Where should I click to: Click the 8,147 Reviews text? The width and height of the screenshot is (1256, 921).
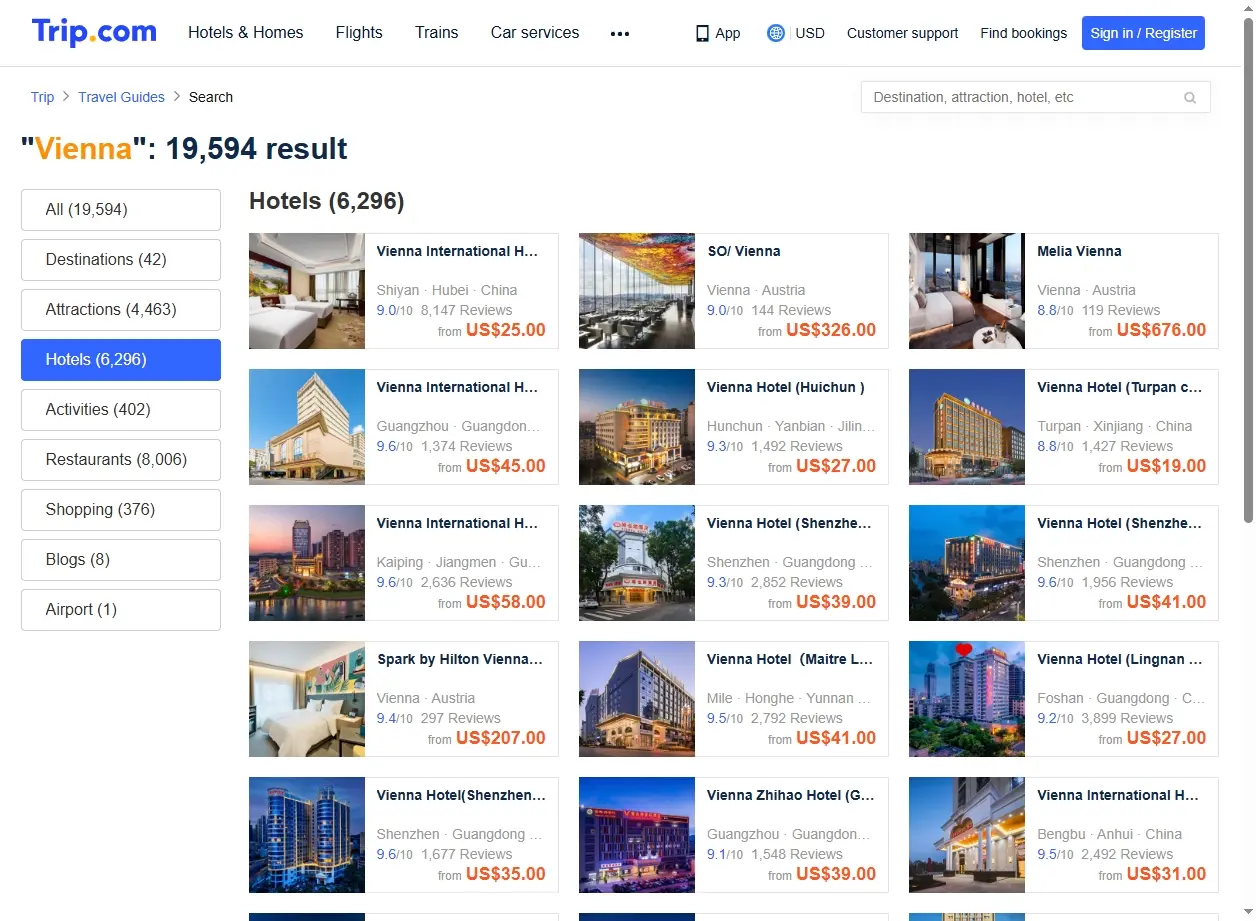pos(466,310)
